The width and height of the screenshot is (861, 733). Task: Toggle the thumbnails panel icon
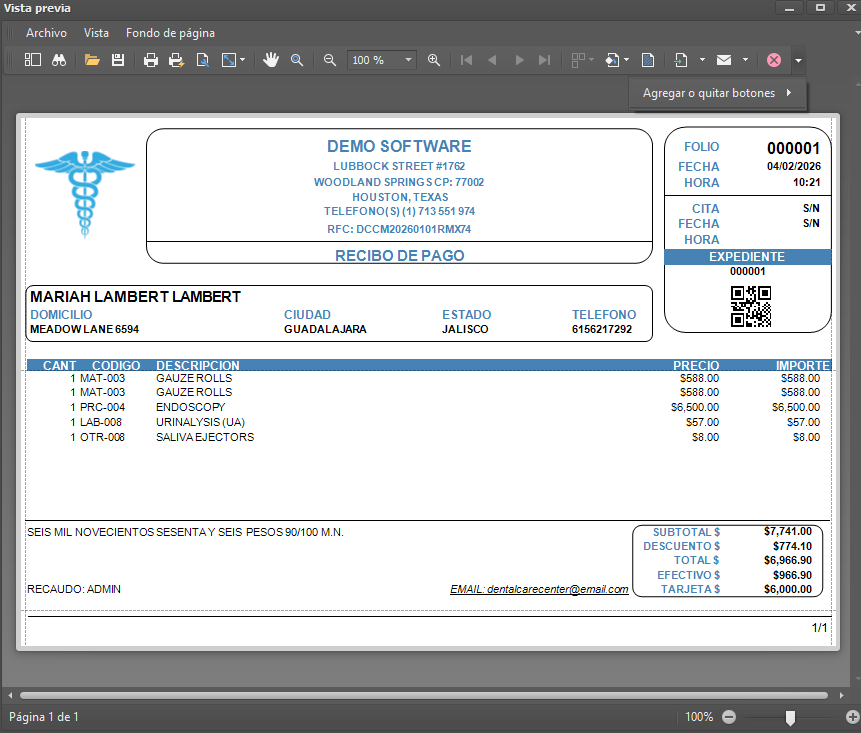[x=33, y=60]
